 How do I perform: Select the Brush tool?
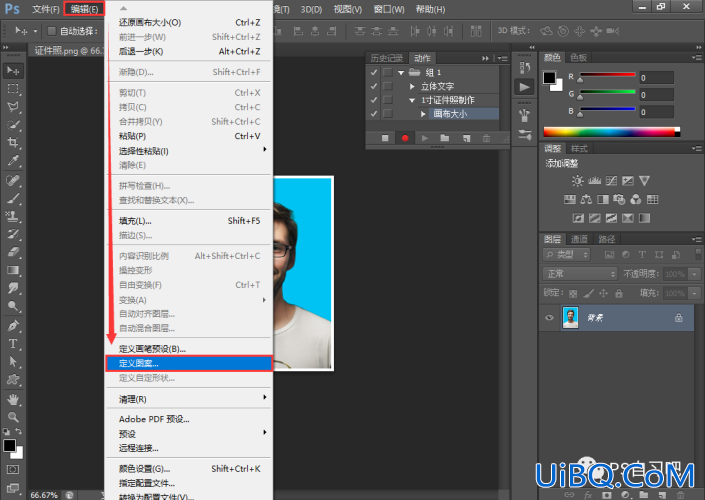(x=13, y=198)
